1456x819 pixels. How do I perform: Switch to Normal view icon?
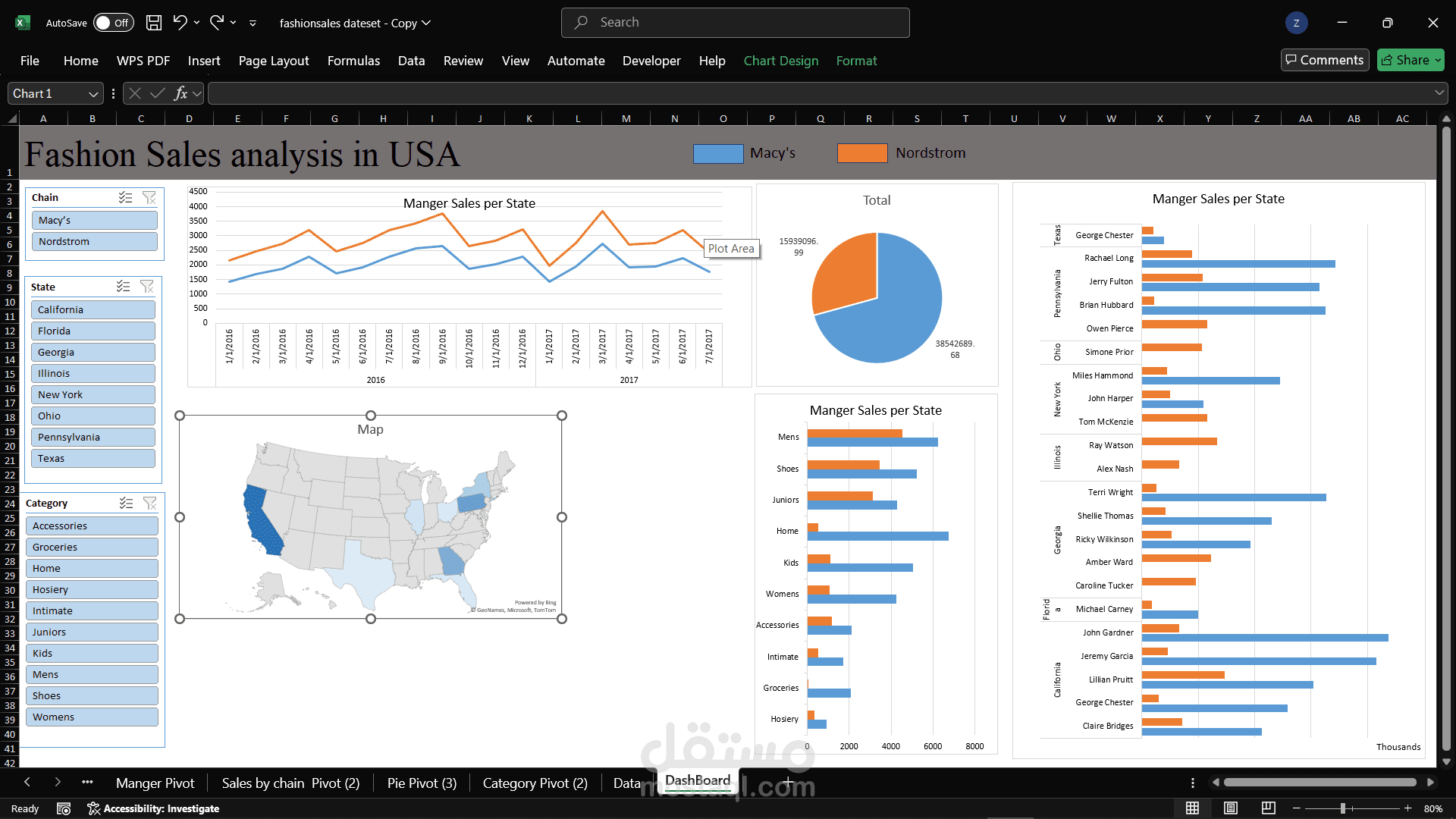[1193, 808]
